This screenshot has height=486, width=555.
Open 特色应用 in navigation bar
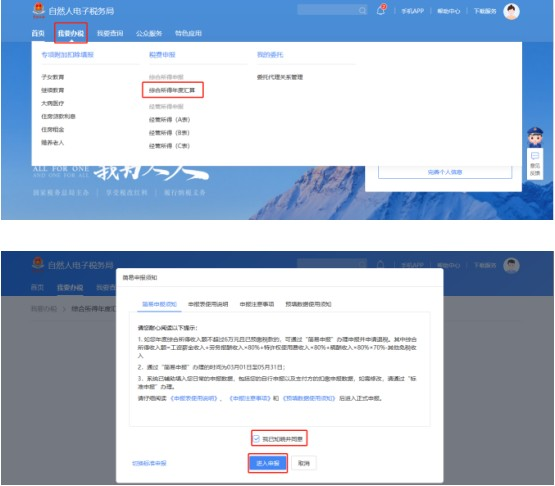[188, 33]
